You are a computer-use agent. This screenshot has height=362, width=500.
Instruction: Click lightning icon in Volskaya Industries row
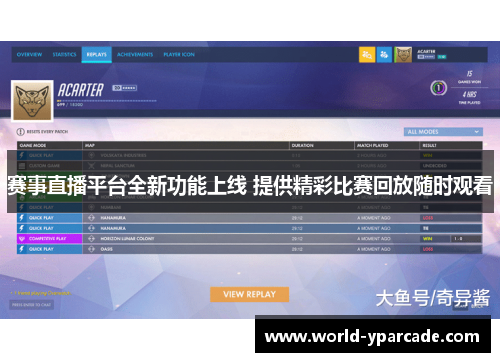click(22, 155)
